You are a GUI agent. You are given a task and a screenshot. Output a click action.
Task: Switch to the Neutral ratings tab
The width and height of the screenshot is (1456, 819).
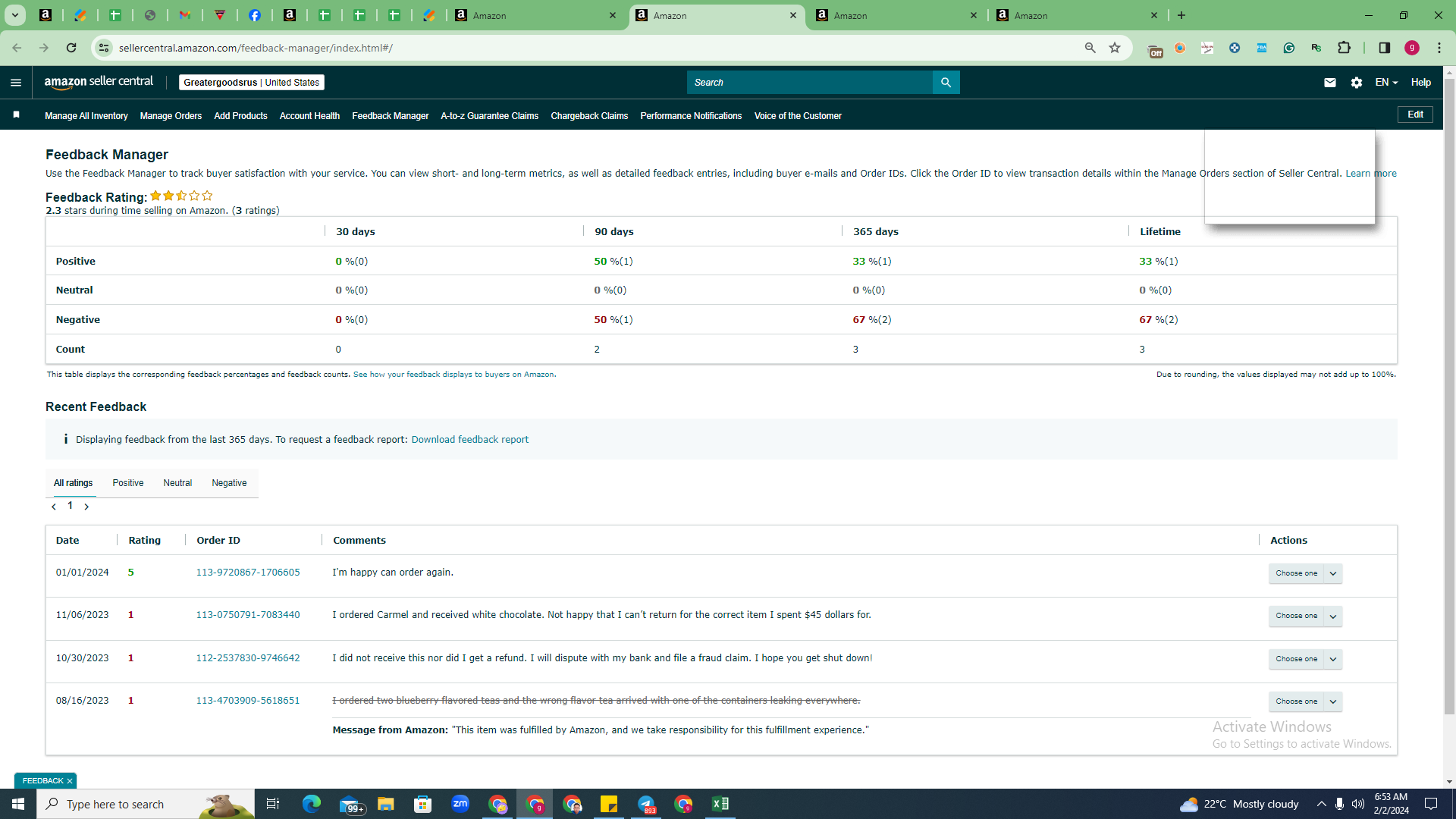(x=177, y=483)
